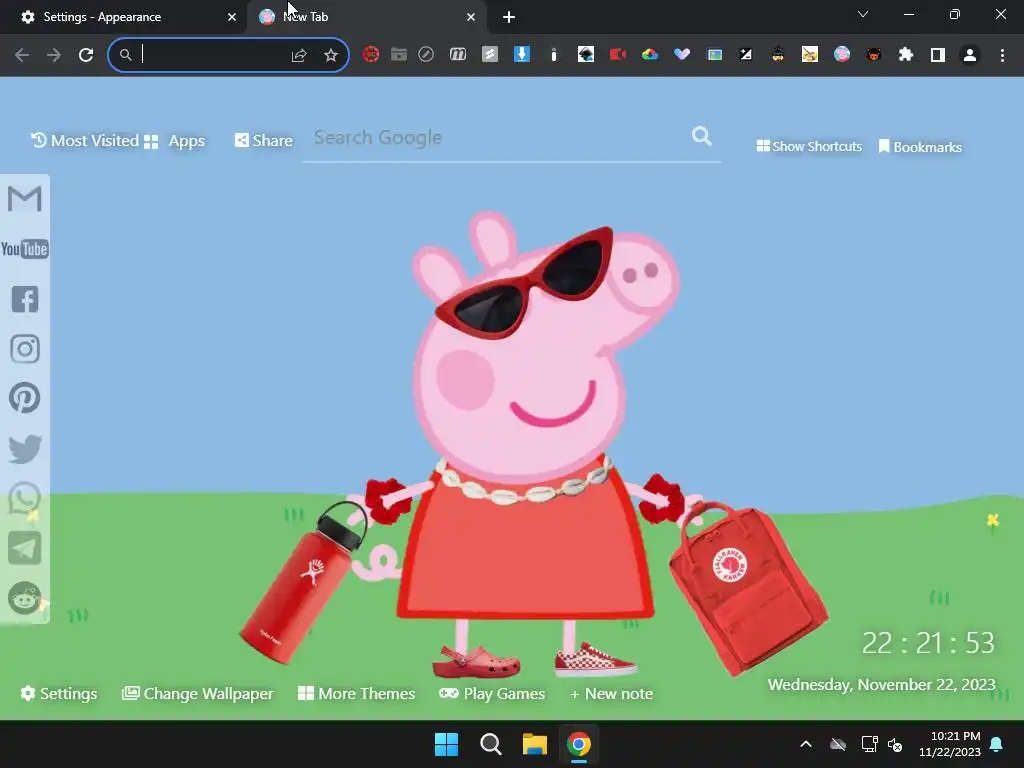Open More Themes
The image size is (1024, 768).
(x=357, y=694)
